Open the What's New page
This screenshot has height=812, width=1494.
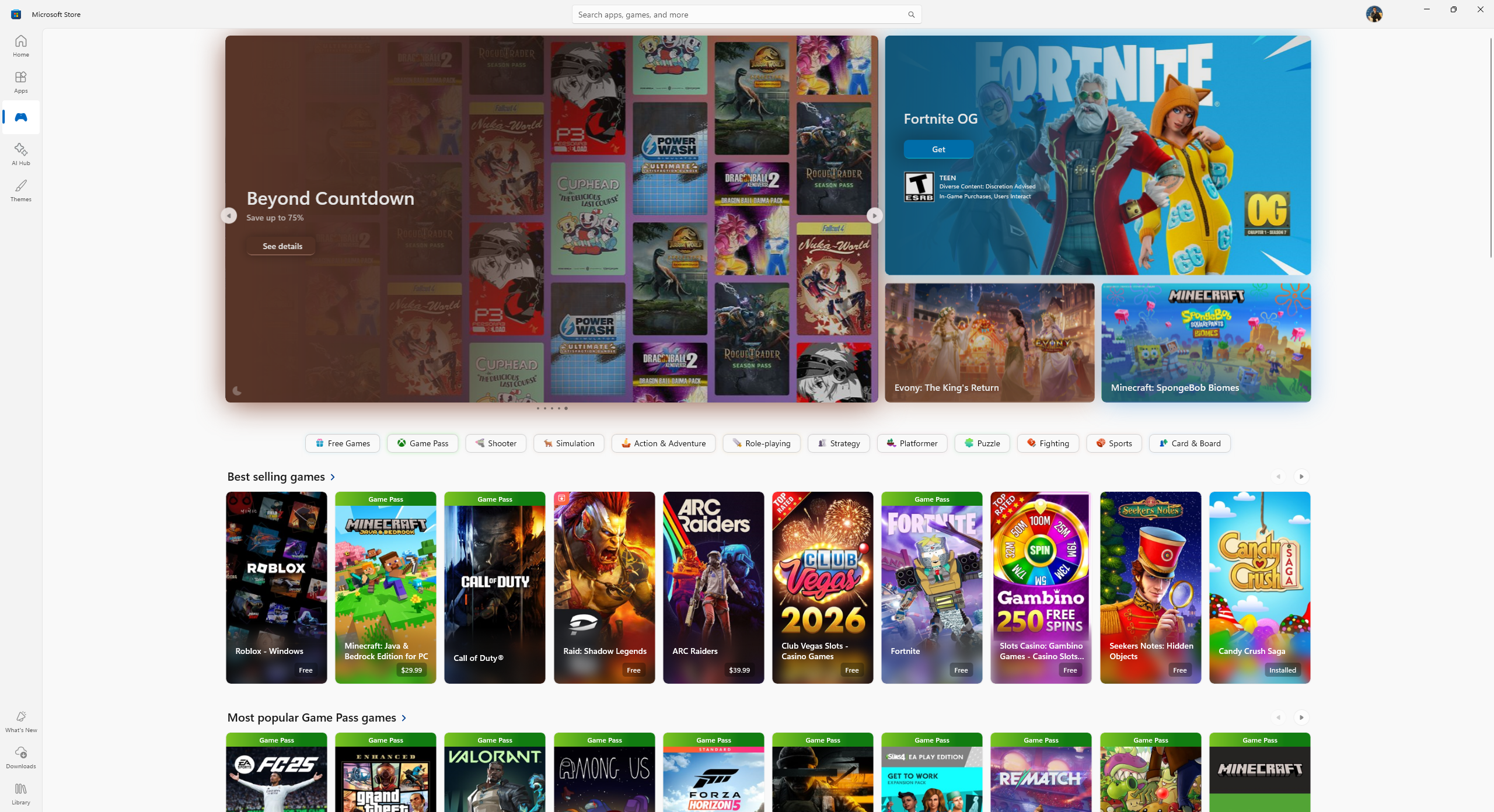pyautogui.click(x=20, y=721)
